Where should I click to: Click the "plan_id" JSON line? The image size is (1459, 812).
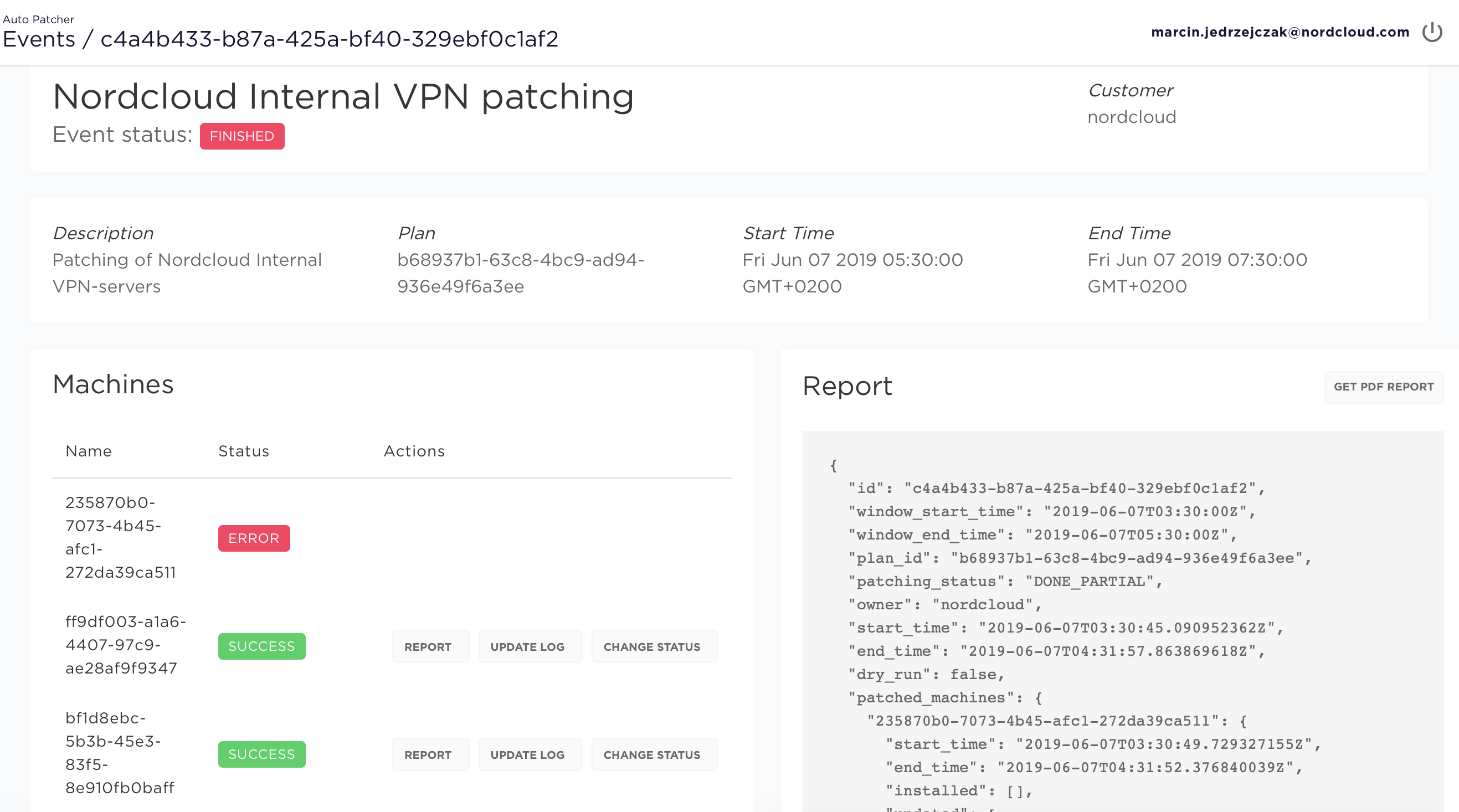point(1080,558)
